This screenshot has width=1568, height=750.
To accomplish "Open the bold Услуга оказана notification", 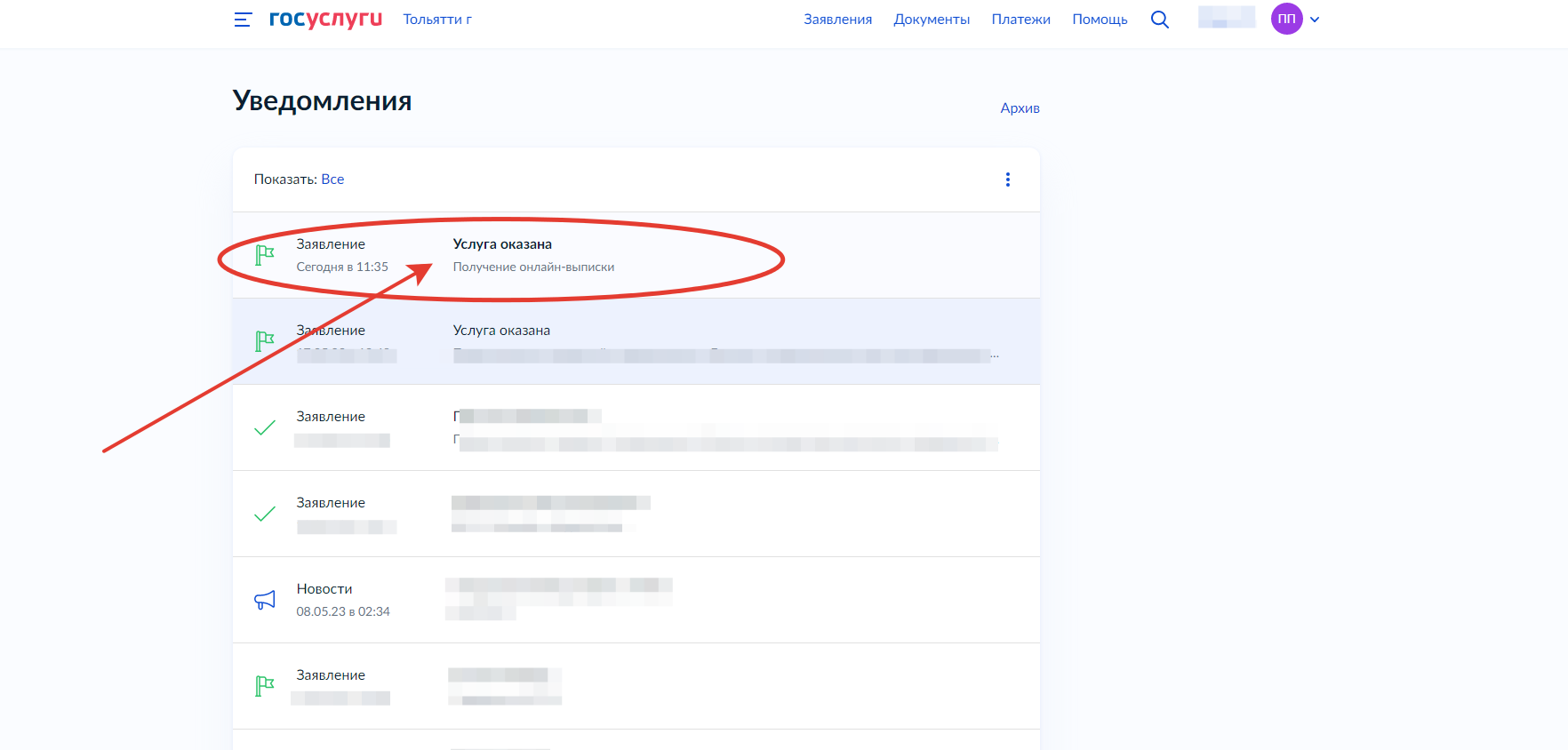I will [502, 244].
